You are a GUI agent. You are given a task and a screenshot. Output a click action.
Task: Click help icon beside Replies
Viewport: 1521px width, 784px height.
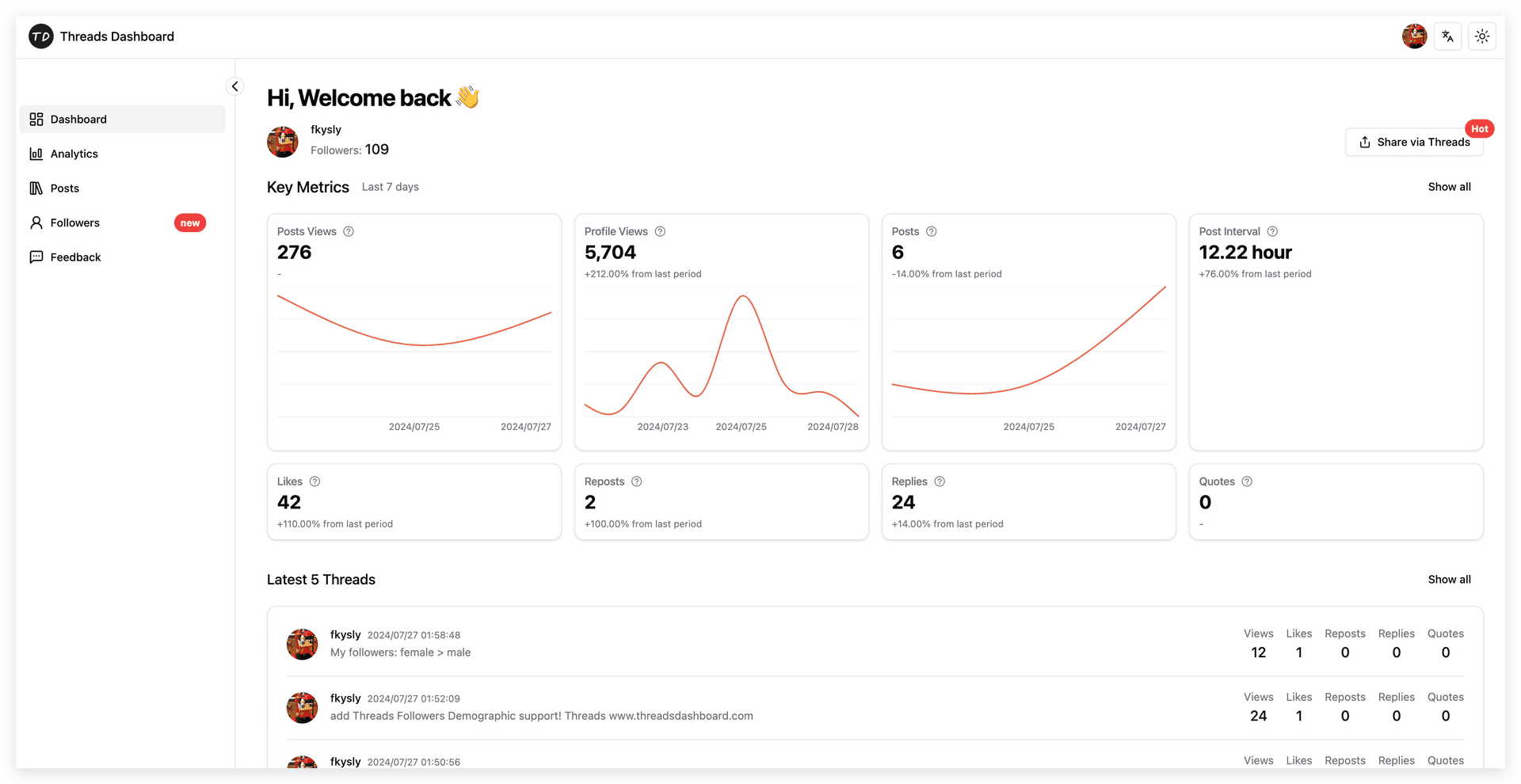click(x=940, y=481)
